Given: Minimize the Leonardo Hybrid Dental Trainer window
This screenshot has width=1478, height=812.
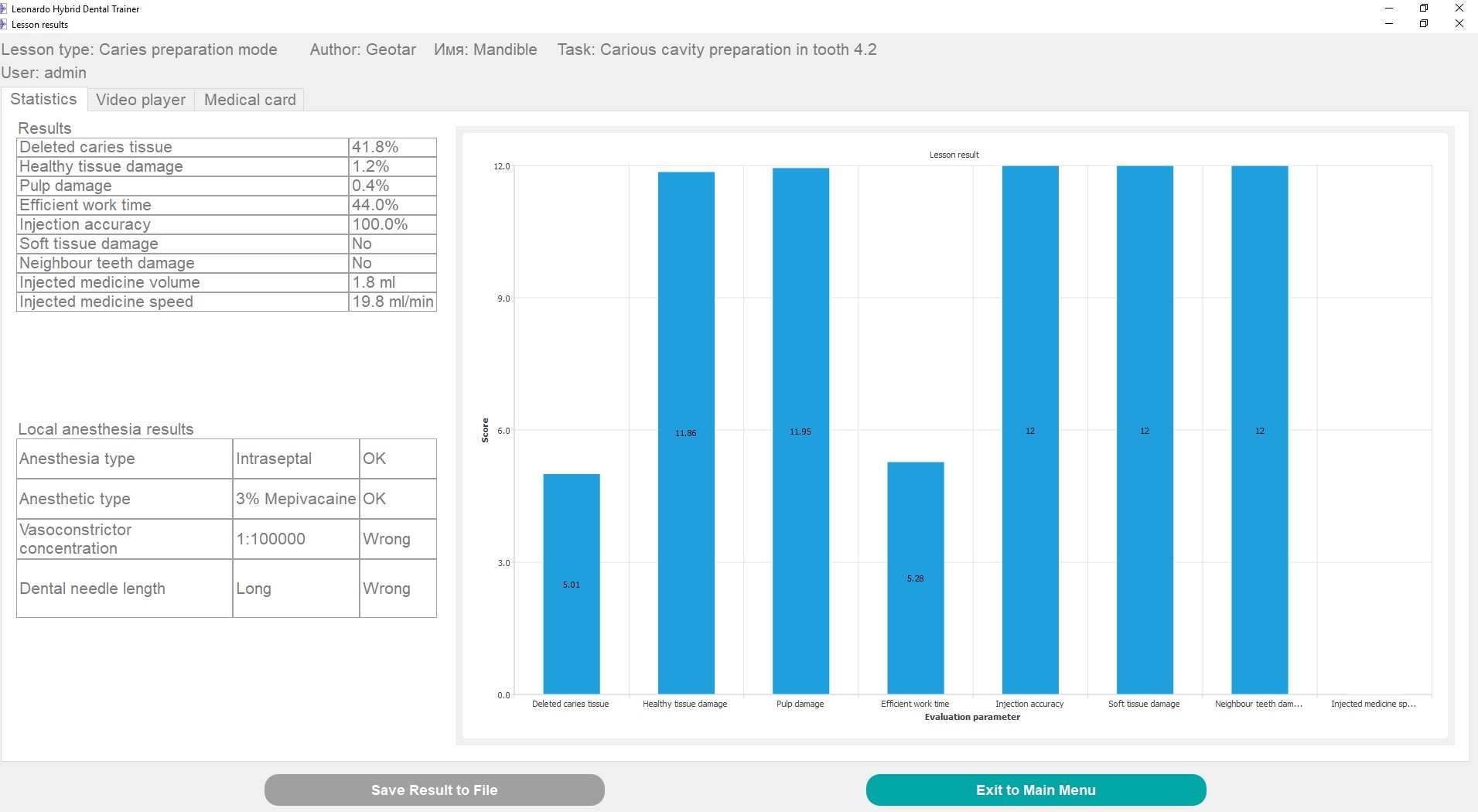Looking at the screenshot, I should (1389, 8).
